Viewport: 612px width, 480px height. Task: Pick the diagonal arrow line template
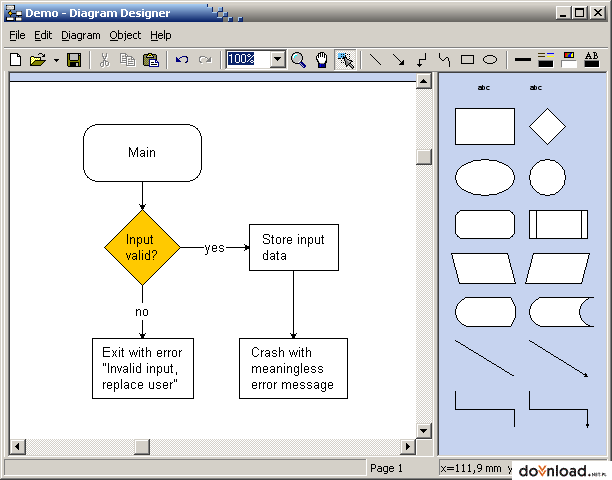(x=559, y=358)
